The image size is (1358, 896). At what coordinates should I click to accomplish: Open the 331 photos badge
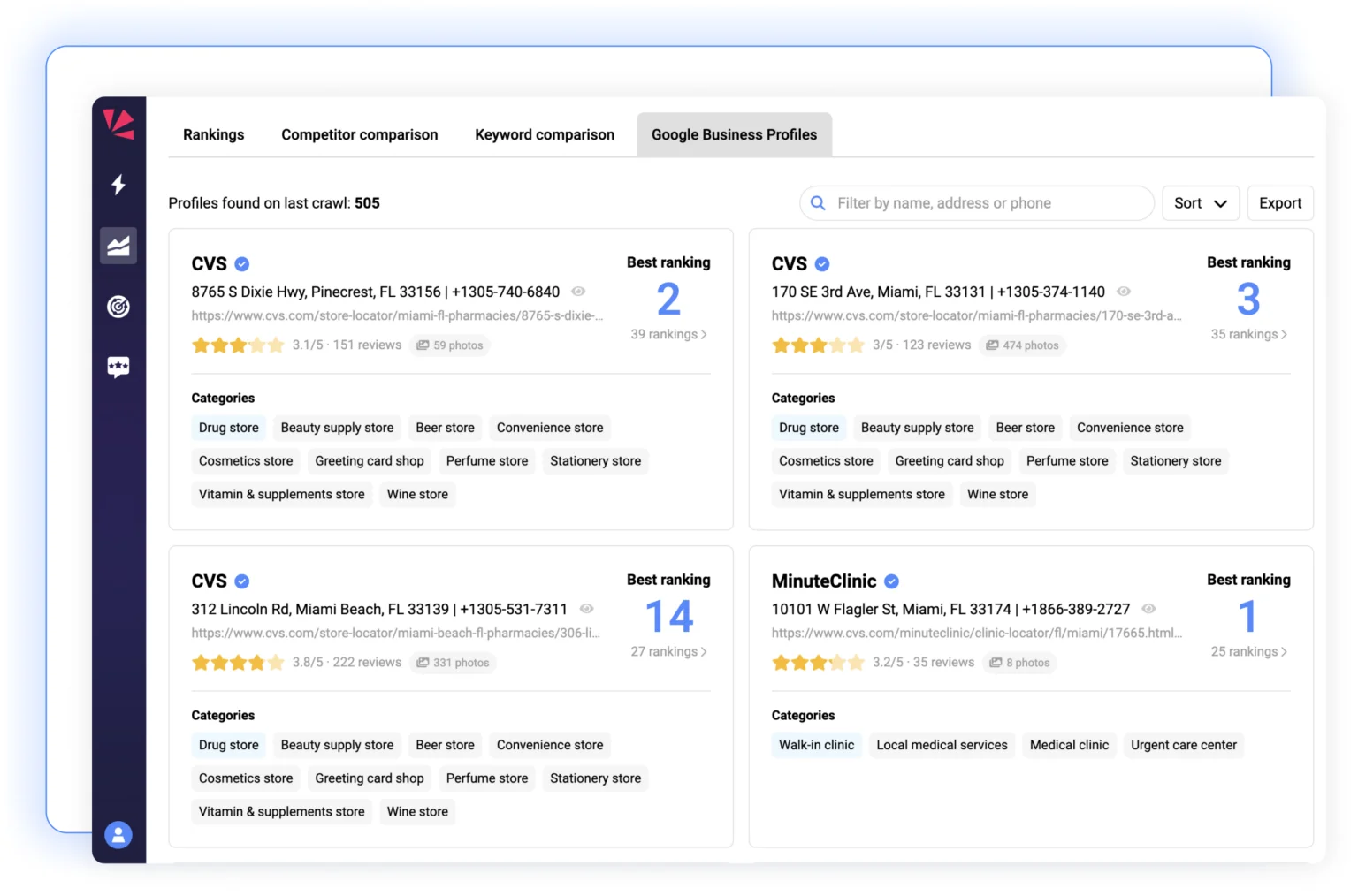tap(453, 663)
